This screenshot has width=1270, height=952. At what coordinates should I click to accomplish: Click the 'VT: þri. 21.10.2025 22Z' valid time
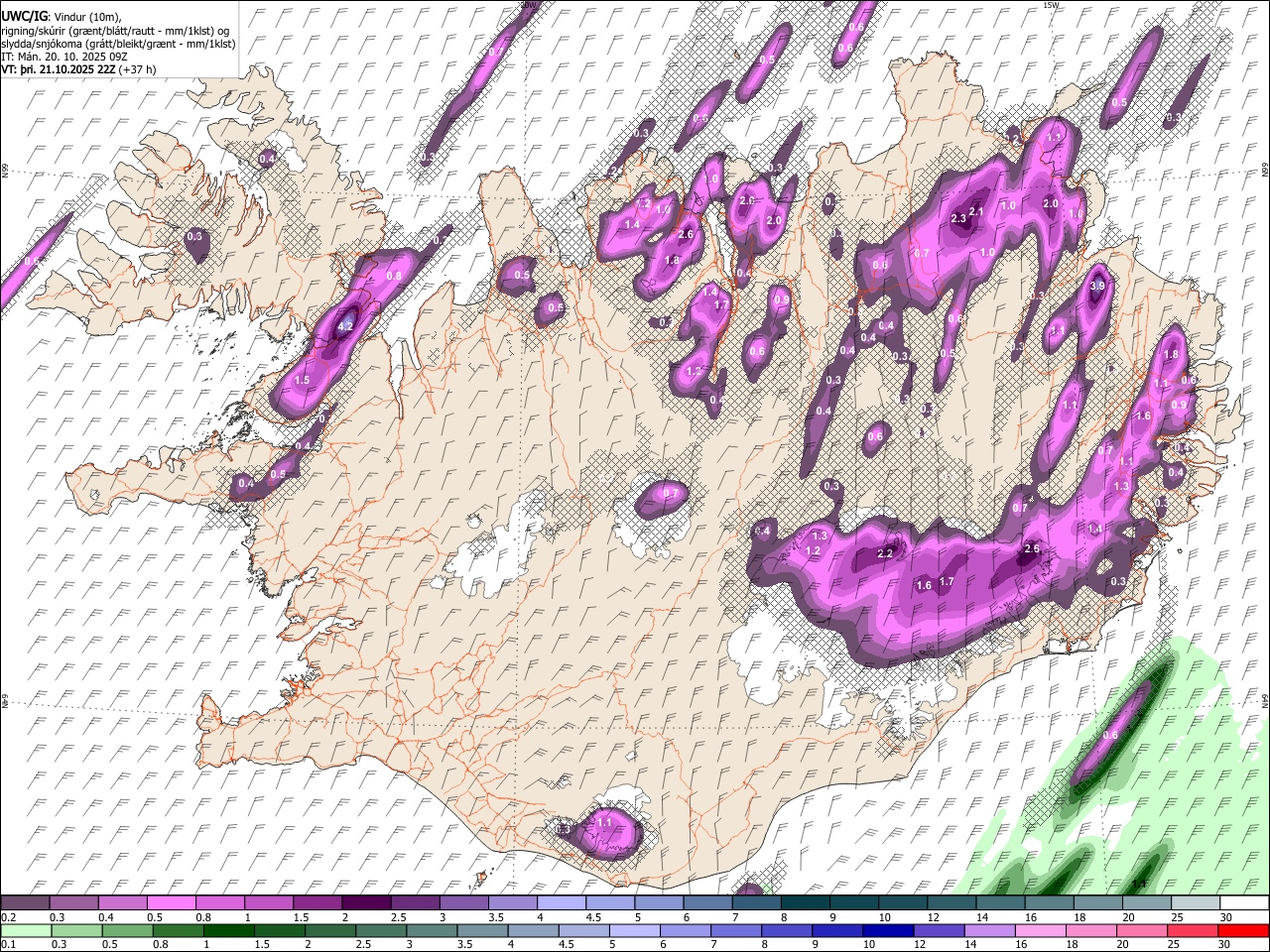click(58, 70)
